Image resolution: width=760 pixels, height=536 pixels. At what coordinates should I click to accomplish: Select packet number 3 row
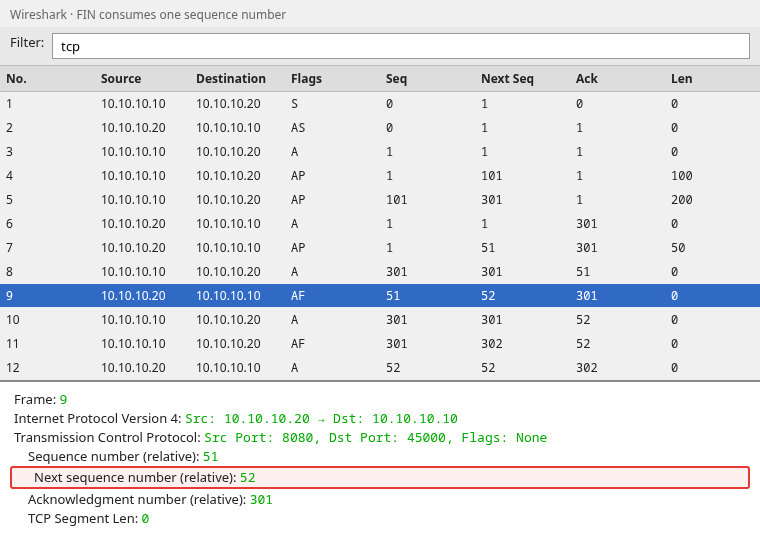pyautogui.click(x=380, y=152)
